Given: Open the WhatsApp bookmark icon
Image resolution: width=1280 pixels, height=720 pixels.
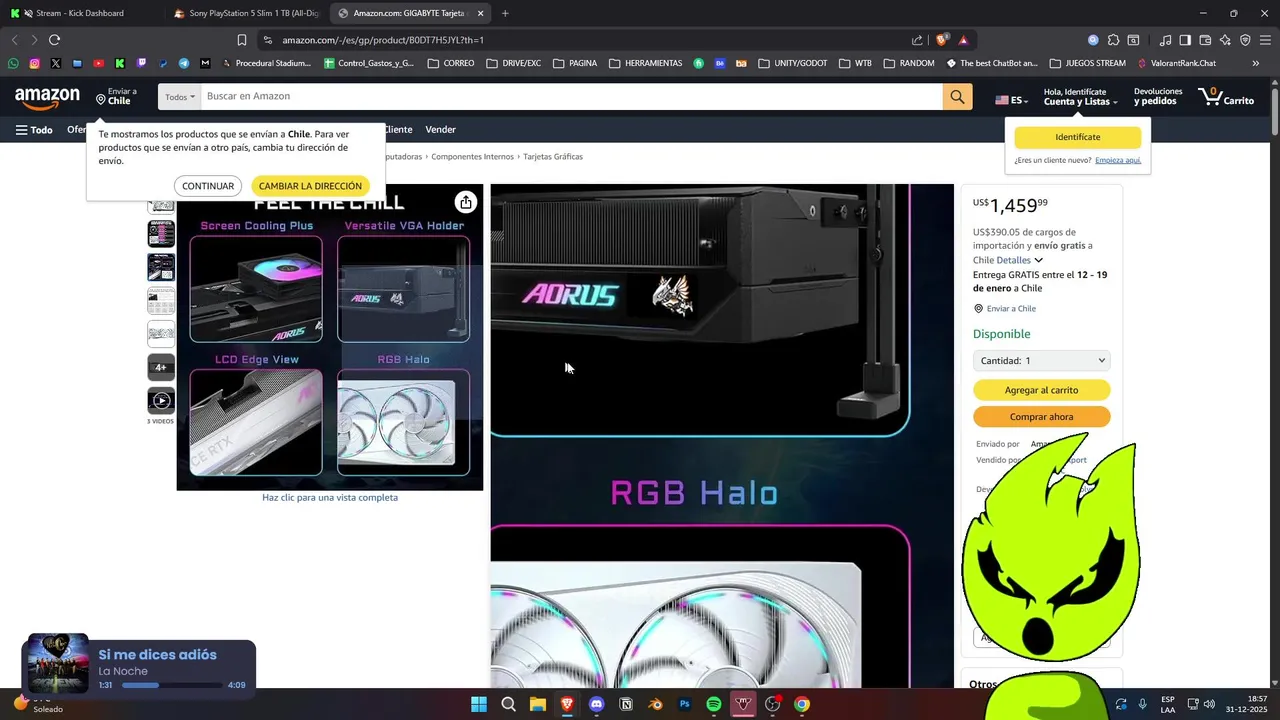Looking at the screenshot, I should tap(13, 63).
